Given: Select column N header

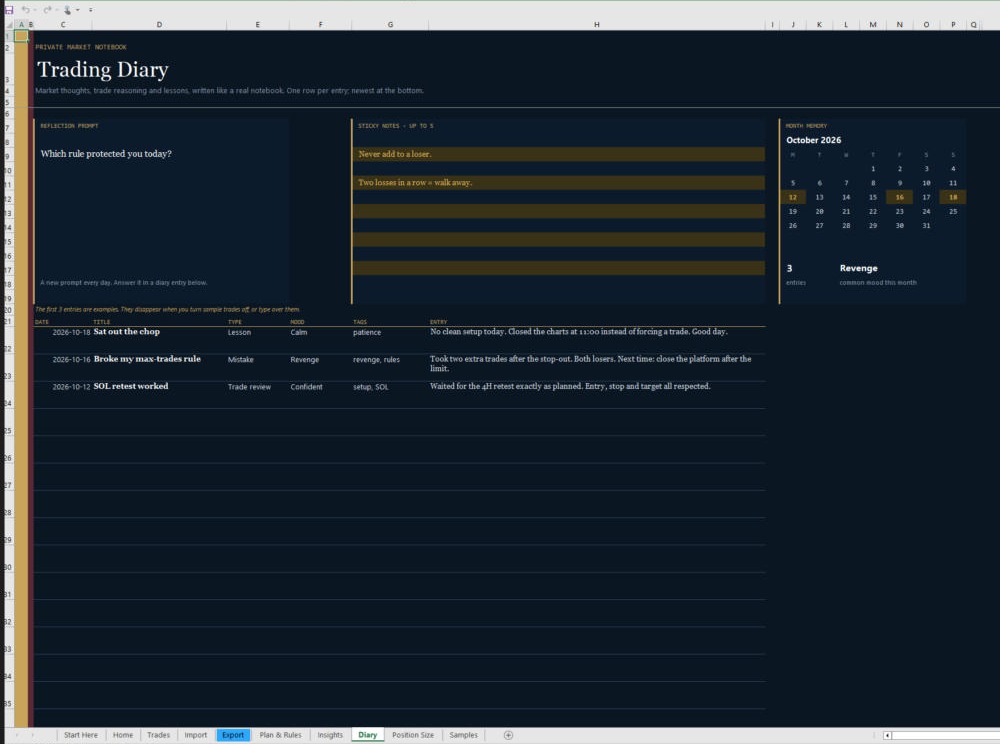Looking at the screenshot, I should (x=899, y=25).
